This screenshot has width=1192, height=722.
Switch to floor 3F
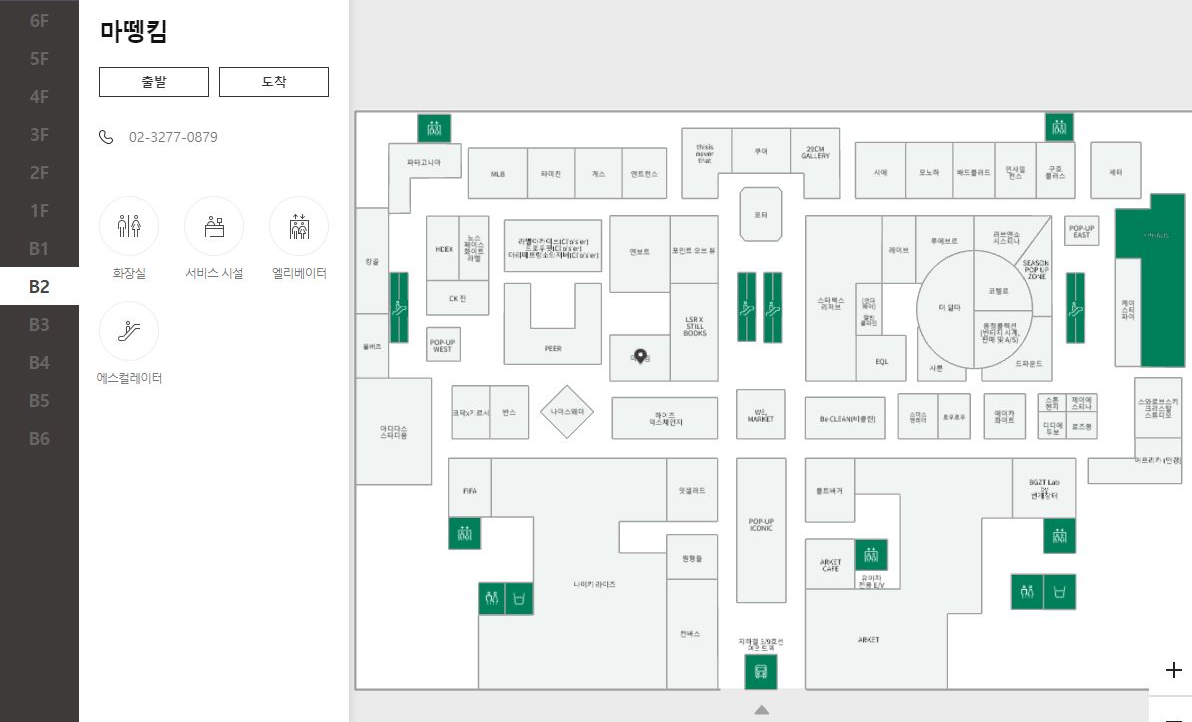tap(40, 135)
